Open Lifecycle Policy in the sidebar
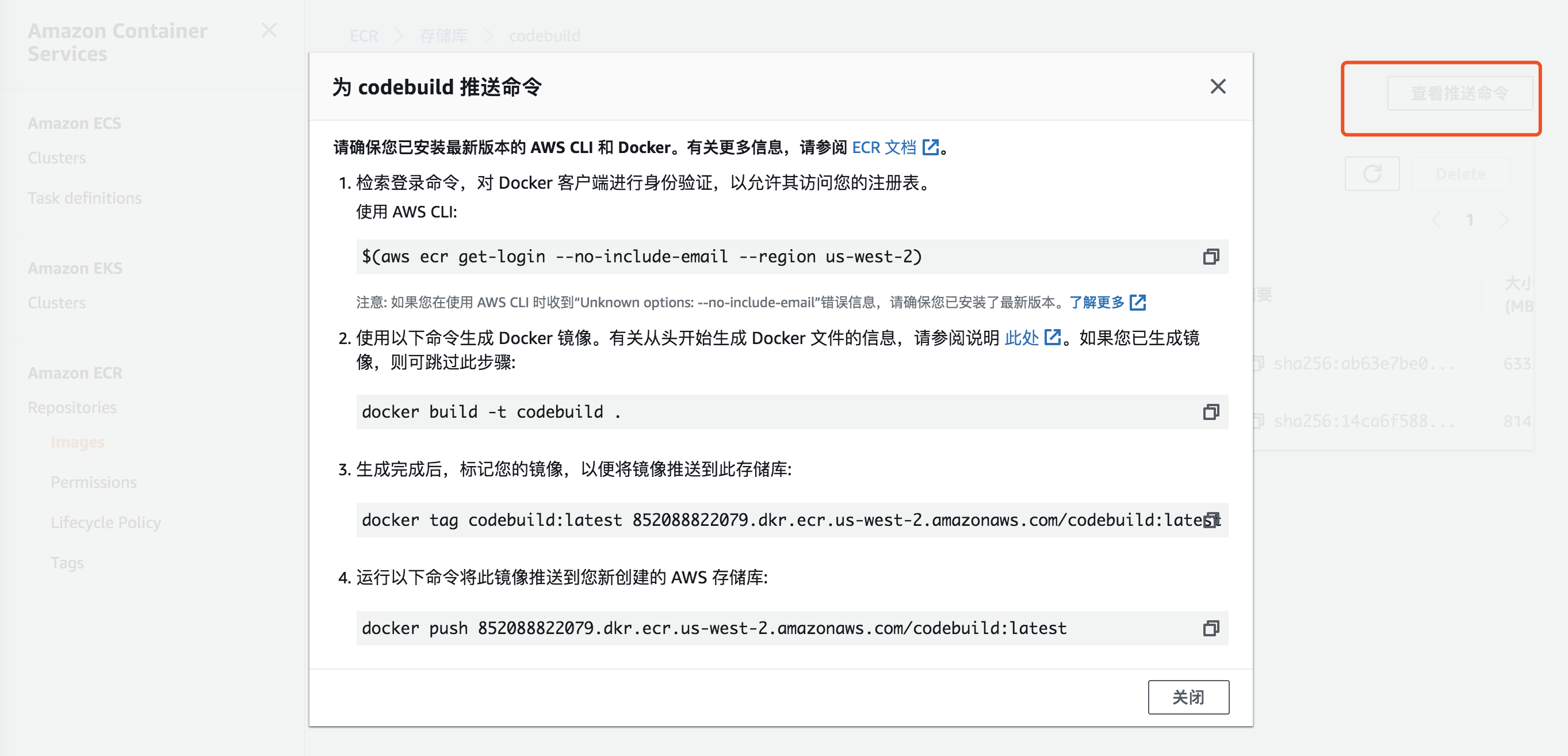1568x756 pixels. coord(106,522)
